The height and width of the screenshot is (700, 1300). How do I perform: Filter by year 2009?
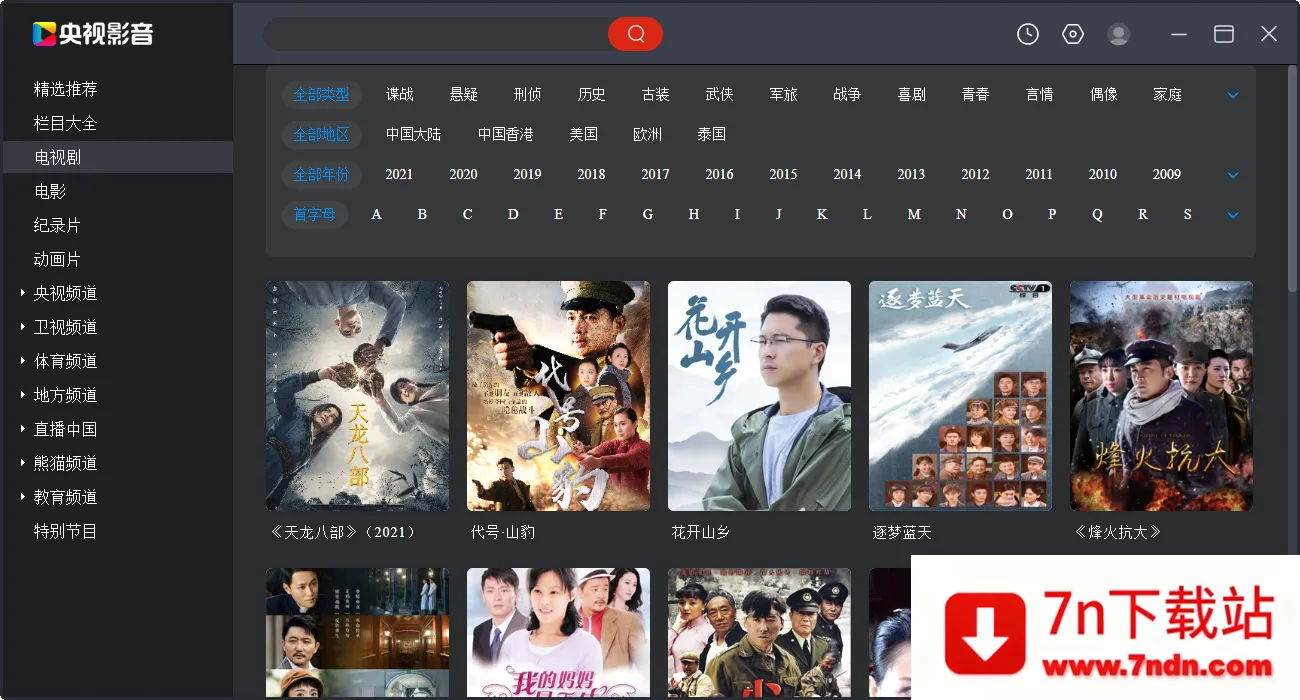point(1167,174)
